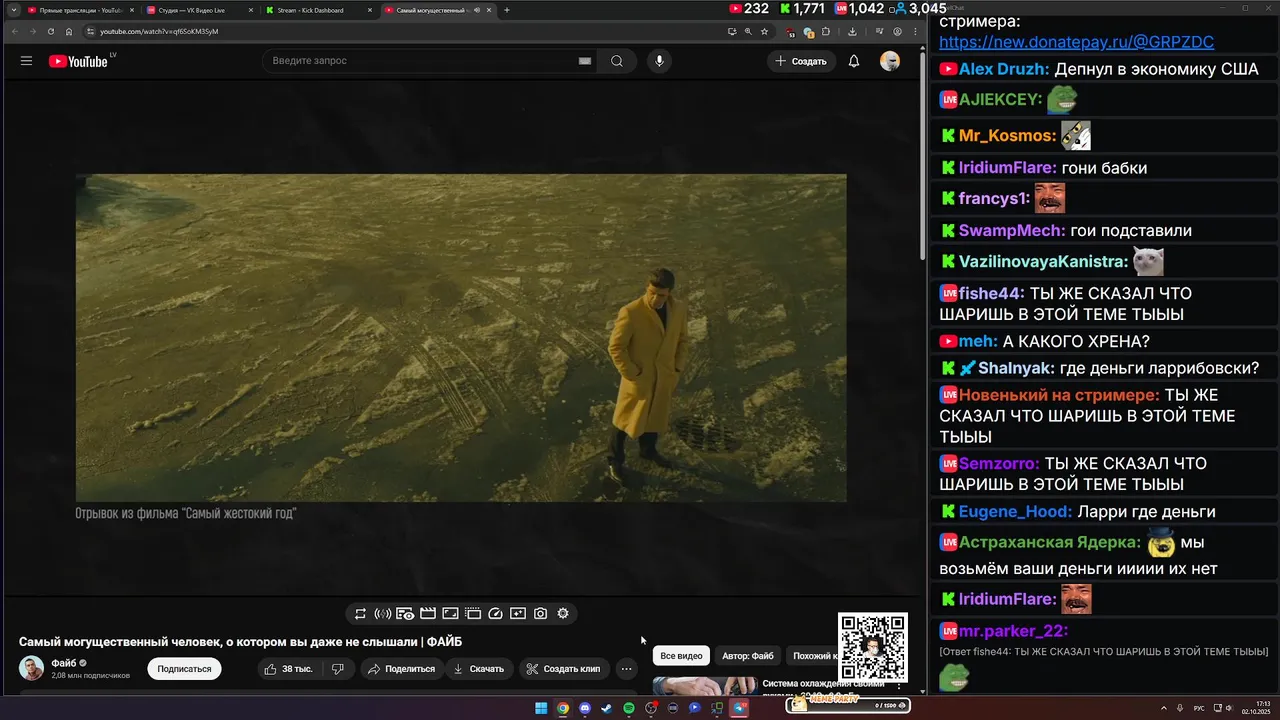1280x720 pixels.
Task: Open the browser extensions puzzle icon
Action: pyautogui.click(x=825, y=31)
